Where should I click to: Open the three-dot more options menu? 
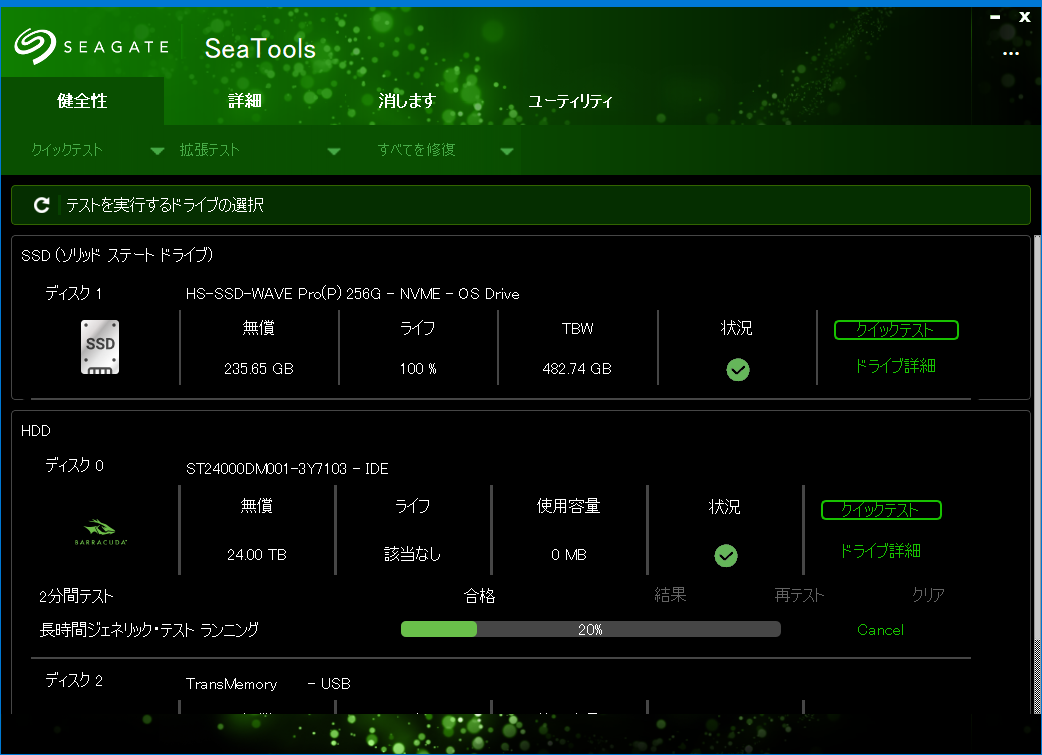(x=1010, y=54)
